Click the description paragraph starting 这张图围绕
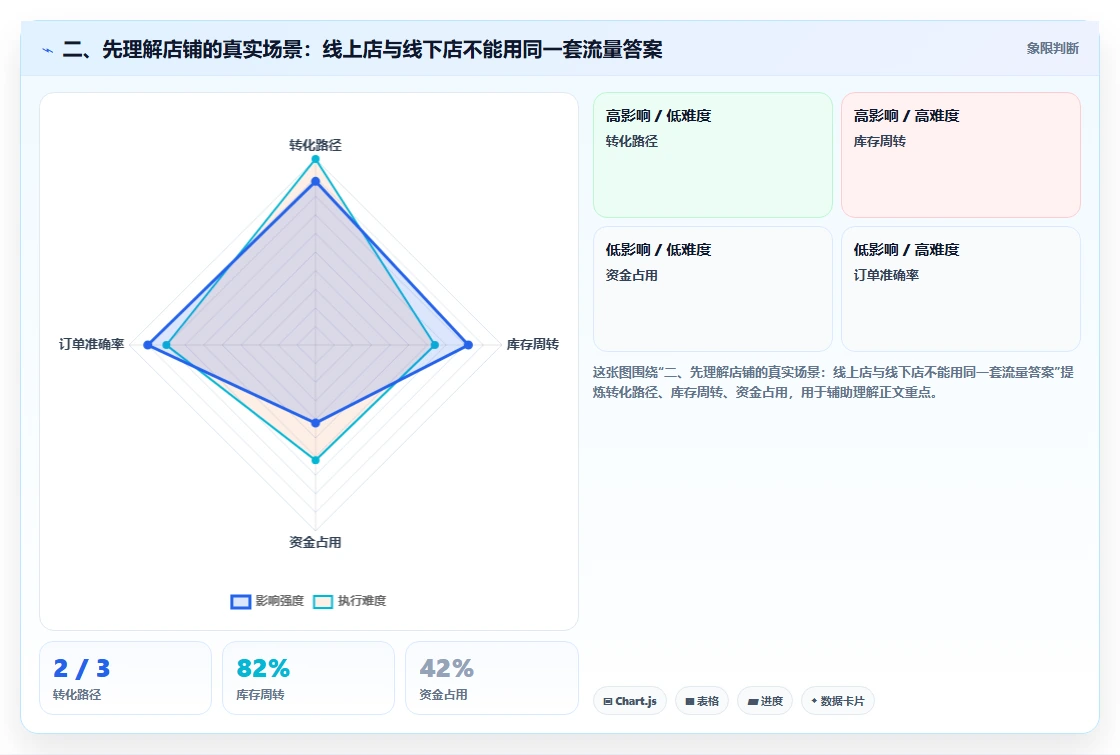This screenshot has width=1120, height=755. [833, 382]
